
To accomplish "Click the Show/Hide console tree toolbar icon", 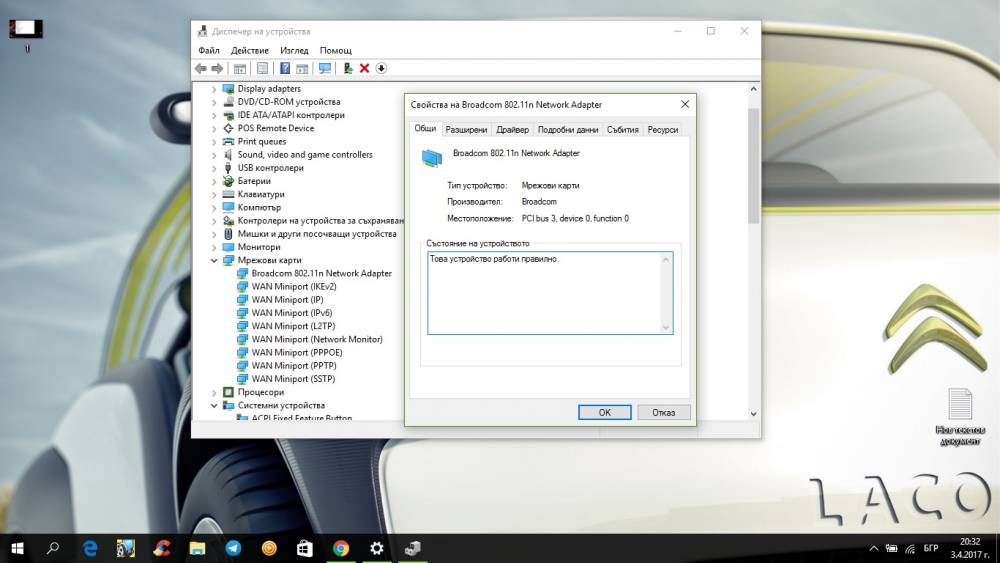I will (240, 68).
